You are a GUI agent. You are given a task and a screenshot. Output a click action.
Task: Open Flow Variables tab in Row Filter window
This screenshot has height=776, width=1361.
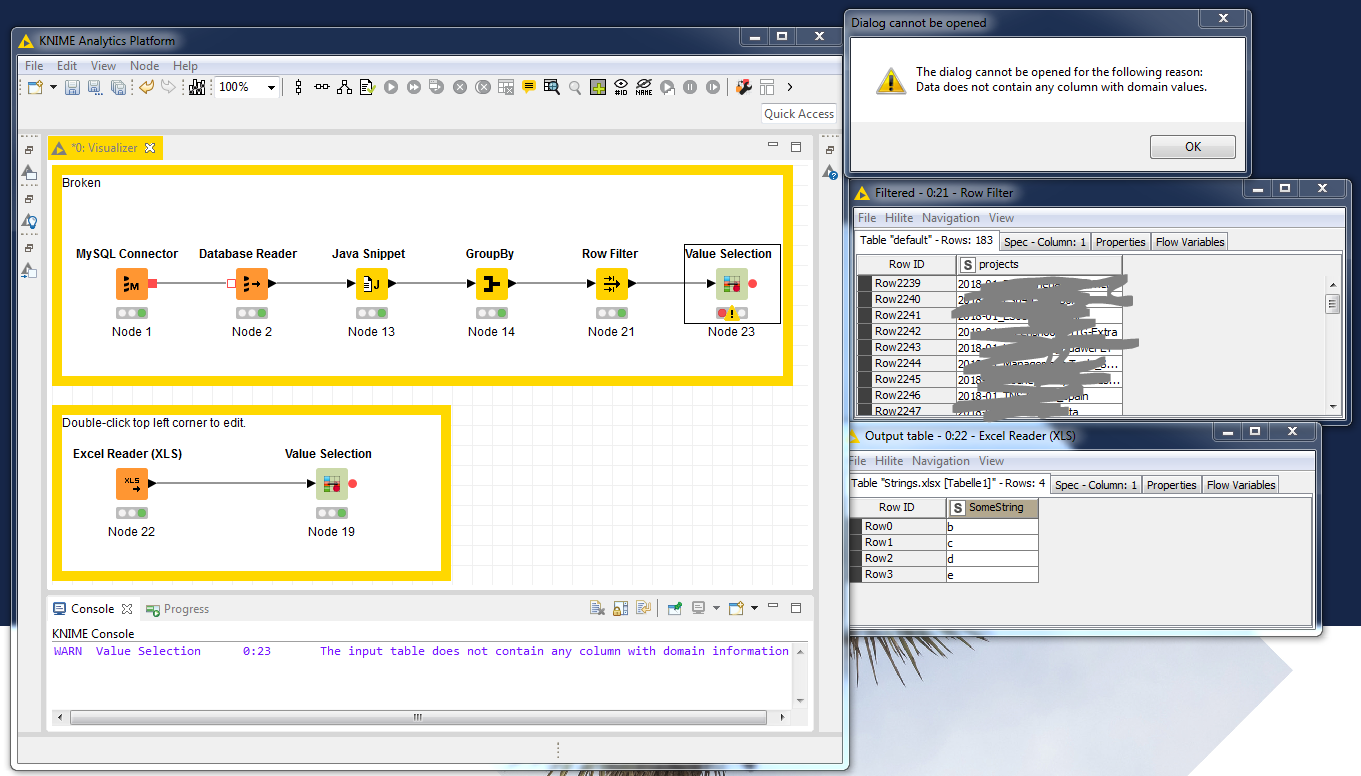click(x=1189, y=242)
